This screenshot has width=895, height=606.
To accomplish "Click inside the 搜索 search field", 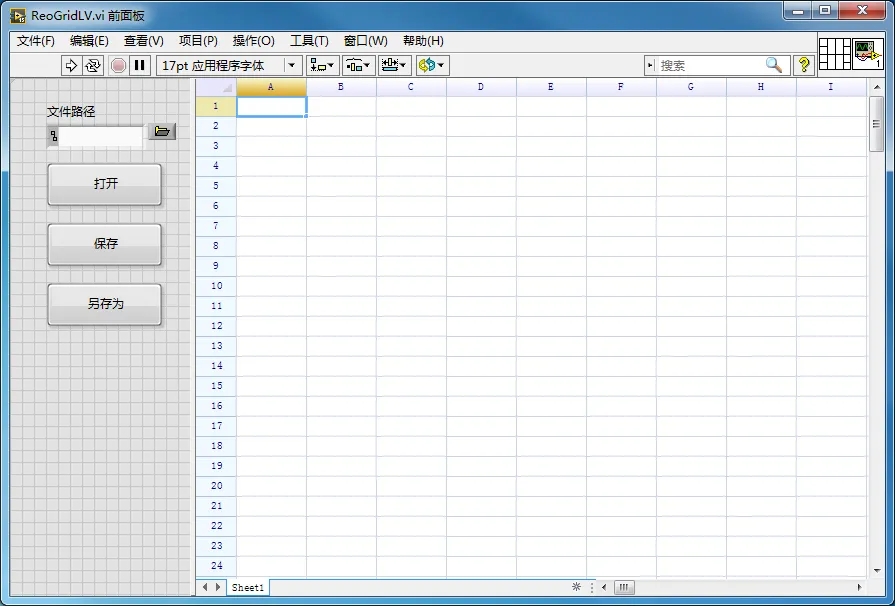I will tap(711, 66).
